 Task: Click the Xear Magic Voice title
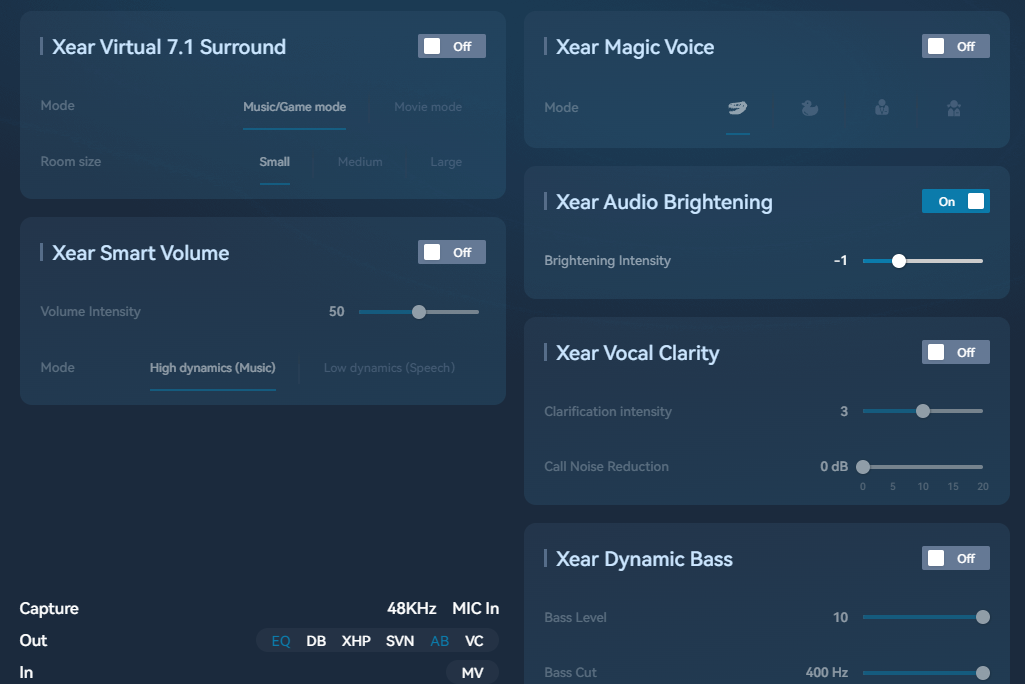pyautogui.click(x=635, y=47)
